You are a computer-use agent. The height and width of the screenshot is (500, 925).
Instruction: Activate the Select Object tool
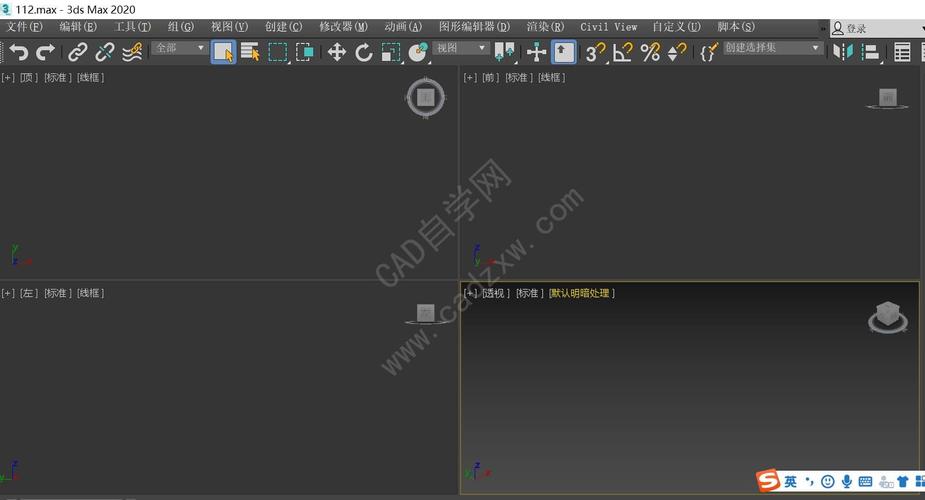click(224, 52)
